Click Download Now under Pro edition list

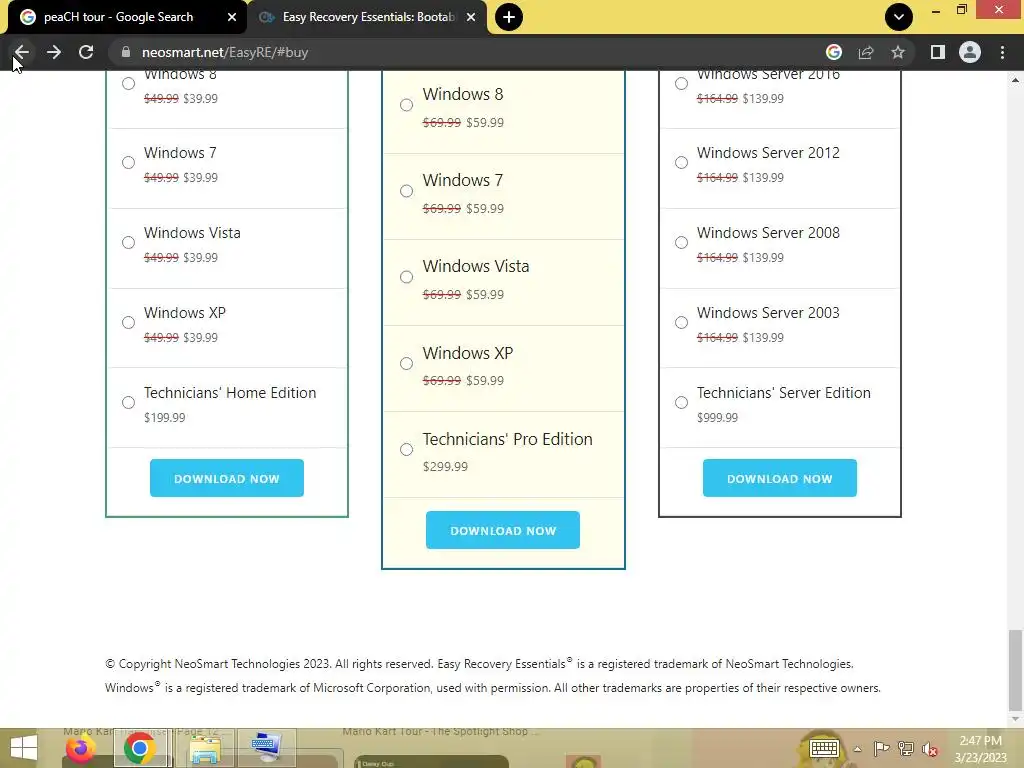click(x=503, y=530)
